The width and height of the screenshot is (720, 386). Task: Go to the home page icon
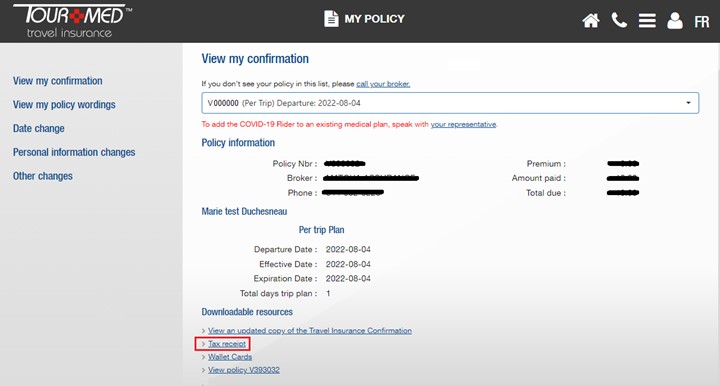(x=591, y=21)
